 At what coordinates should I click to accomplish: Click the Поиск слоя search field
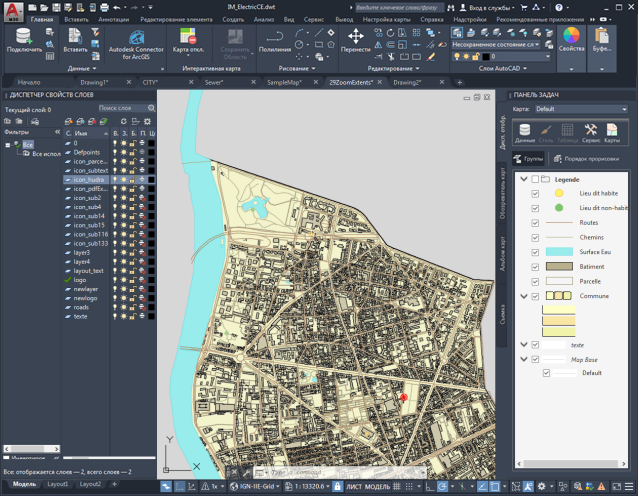(x=119, y=108)
